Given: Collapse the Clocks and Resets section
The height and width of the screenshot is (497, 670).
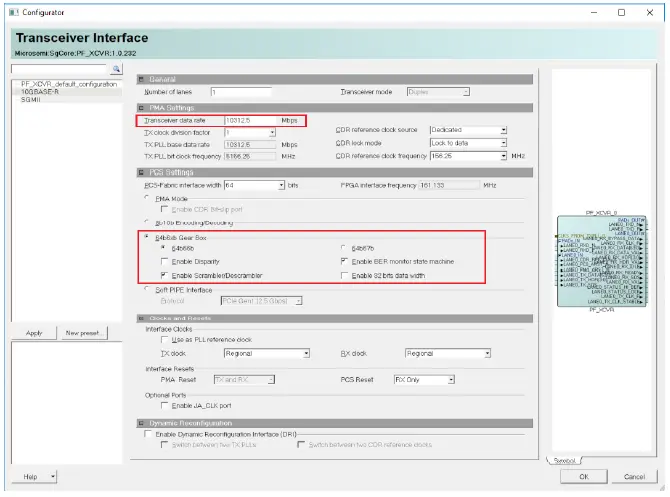Looking at the screenshot, I should pyautogui.click(x=141, y=318).
